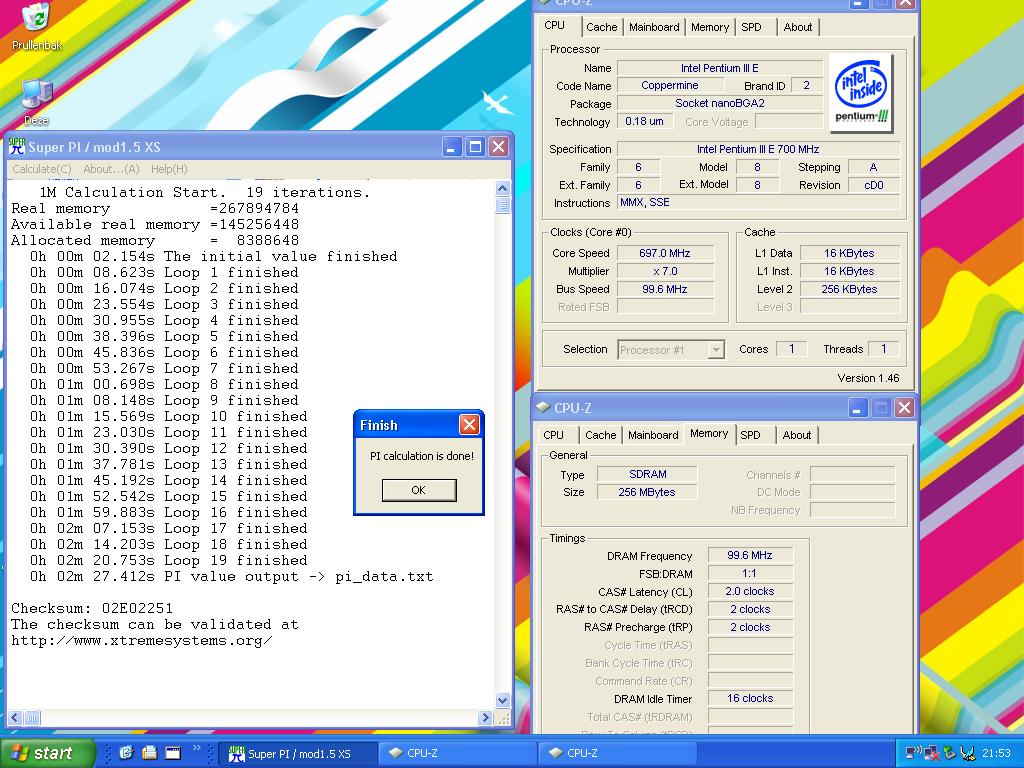Click the Loop 19 finished line
The height and width of the screenshot is (768, 1024).
click(168, 560)
